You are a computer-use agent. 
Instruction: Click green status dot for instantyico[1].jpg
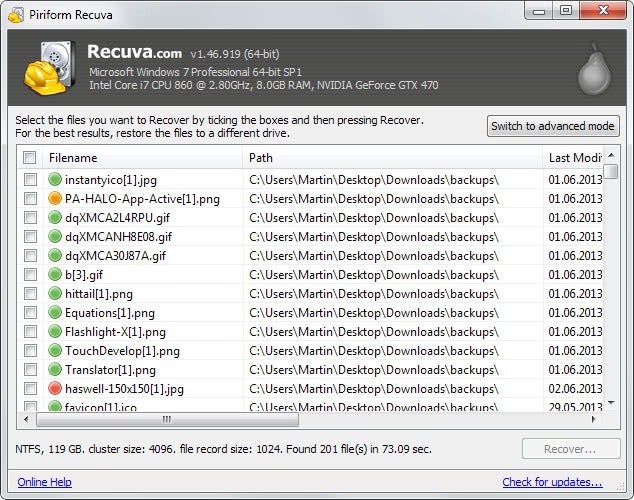[x=55, y=179]
